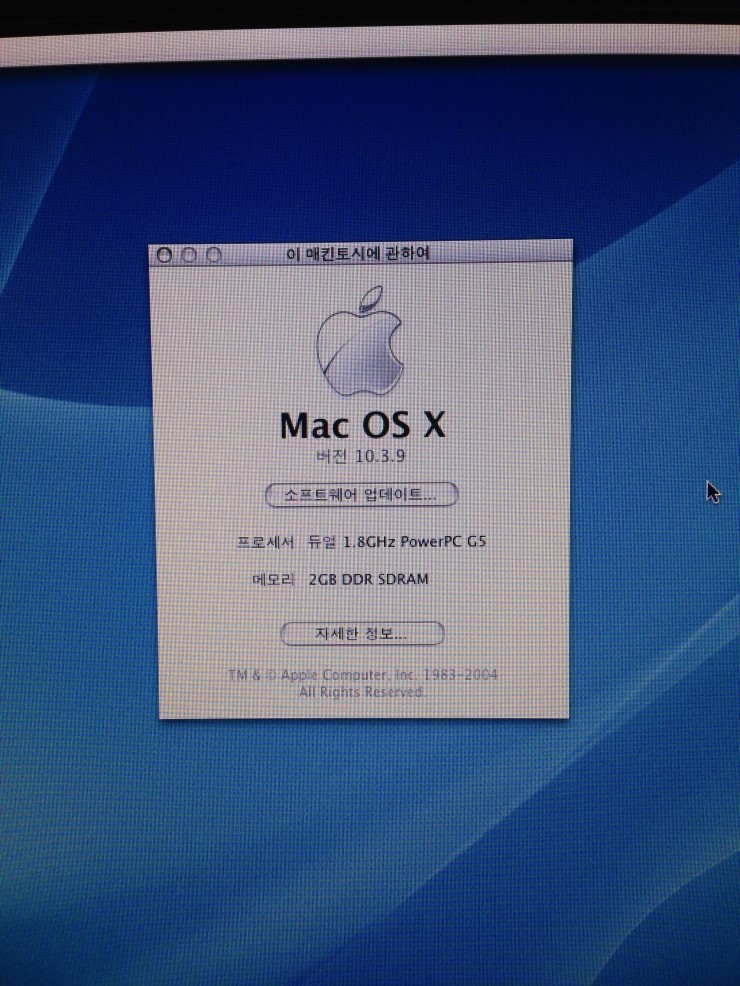Click the black mouse pointer arrow
Screen dimensions: 740x986
[x=712, y=491]
